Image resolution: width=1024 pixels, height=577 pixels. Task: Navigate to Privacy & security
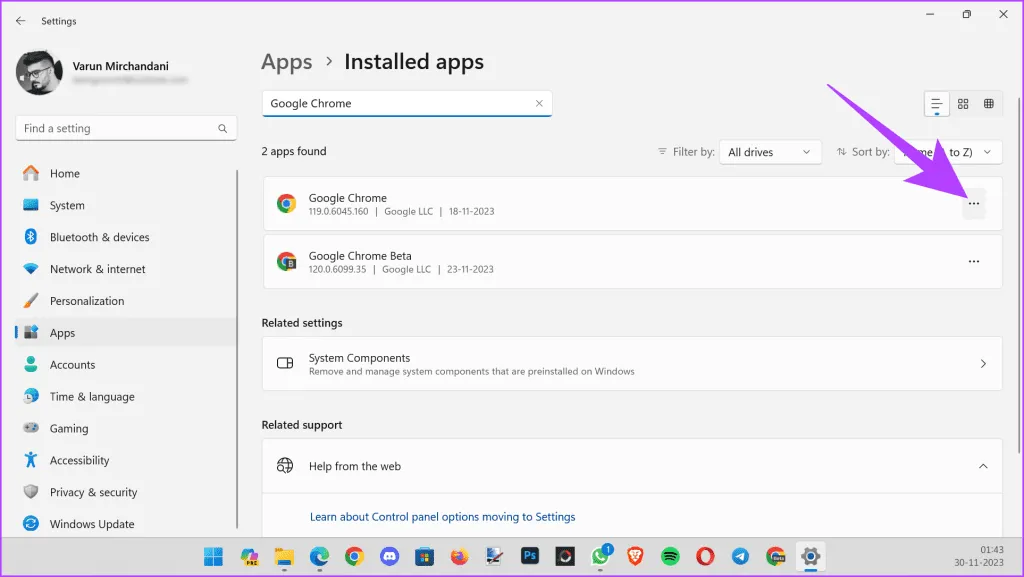93,492
